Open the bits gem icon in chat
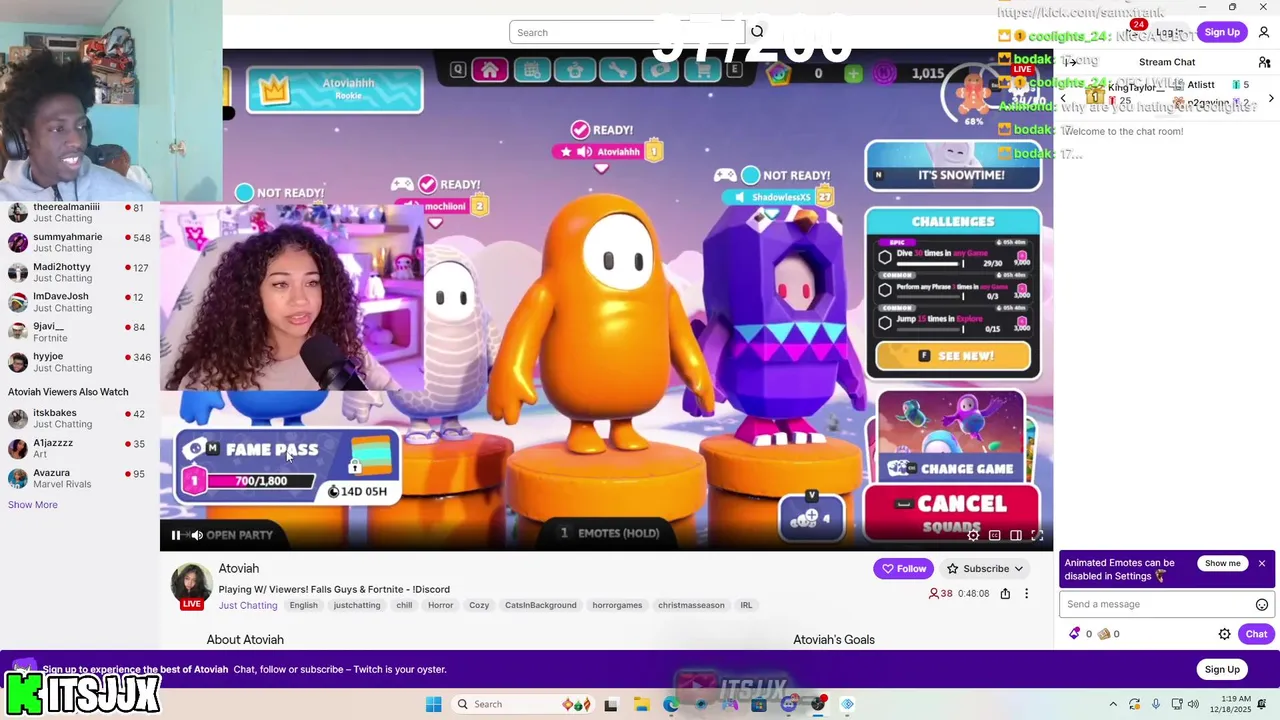Viewport: 1280px width, 720px height. [1075, 634]
